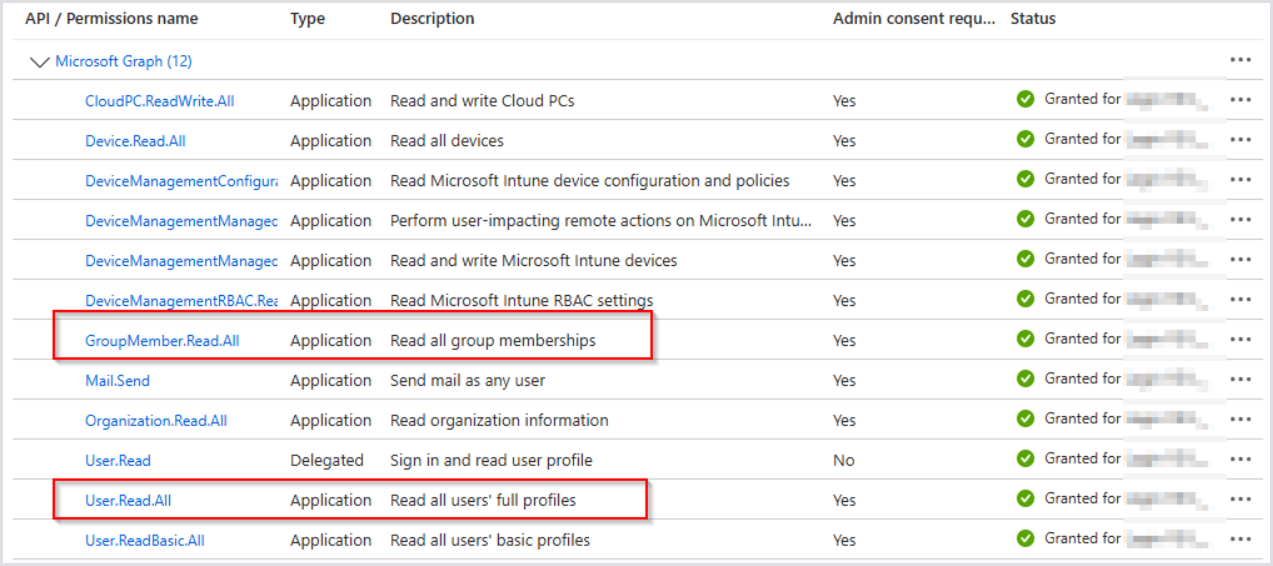Click granted checkmark icon for User.ReadBasic.All
Viewport: 1273px width, 566px height.
click(x=1025, y=539)
